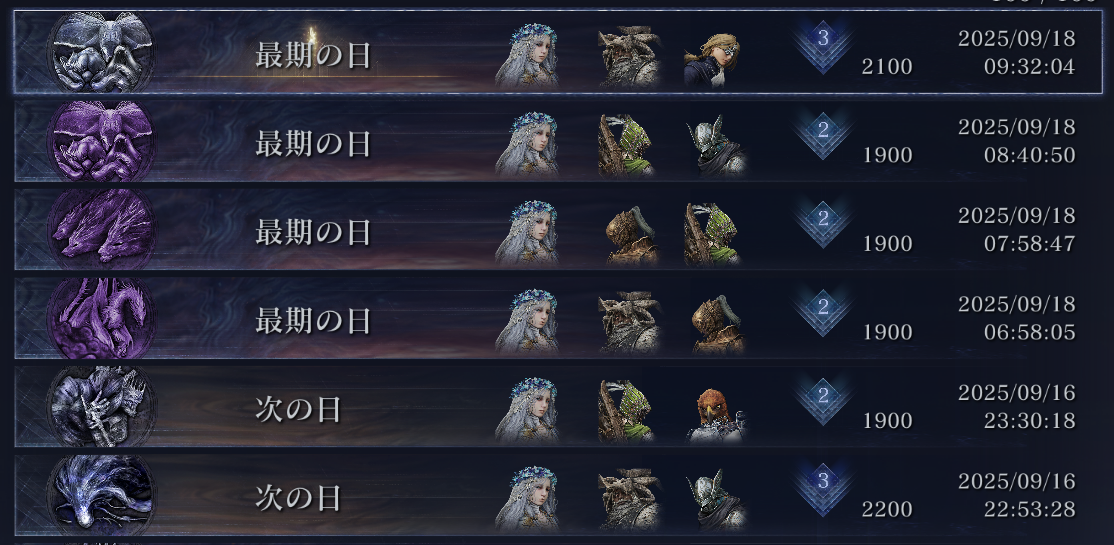Click the flower-crowned woman portrait in bottom row
Viewport: 1114px width, 545px height.
point(526,500)
